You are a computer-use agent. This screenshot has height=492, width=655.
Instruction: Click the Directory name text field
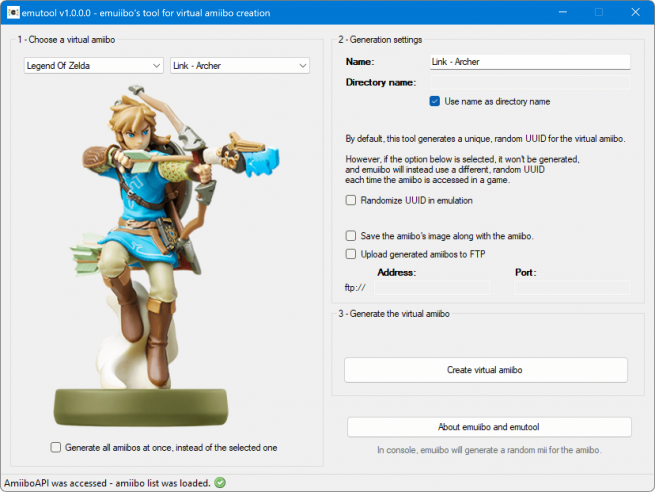pyautogui.click(x=530, y=82)
